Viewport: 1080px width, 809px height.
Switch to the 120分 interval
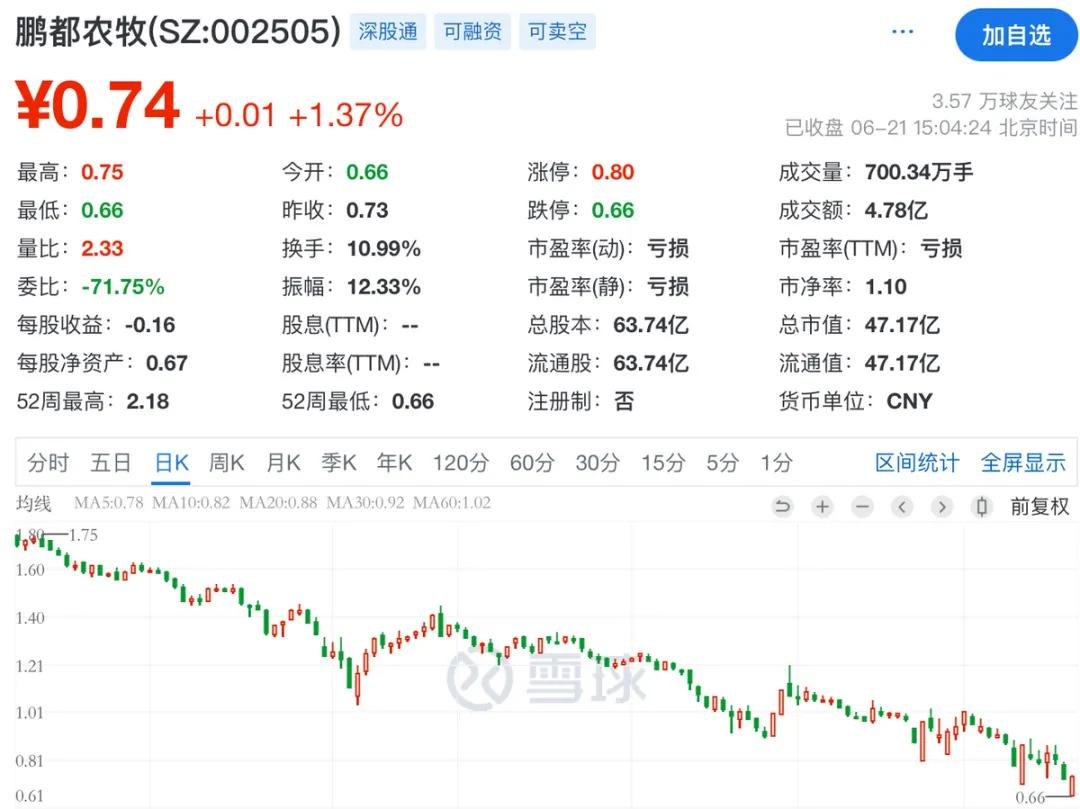(x=461, y=463)
